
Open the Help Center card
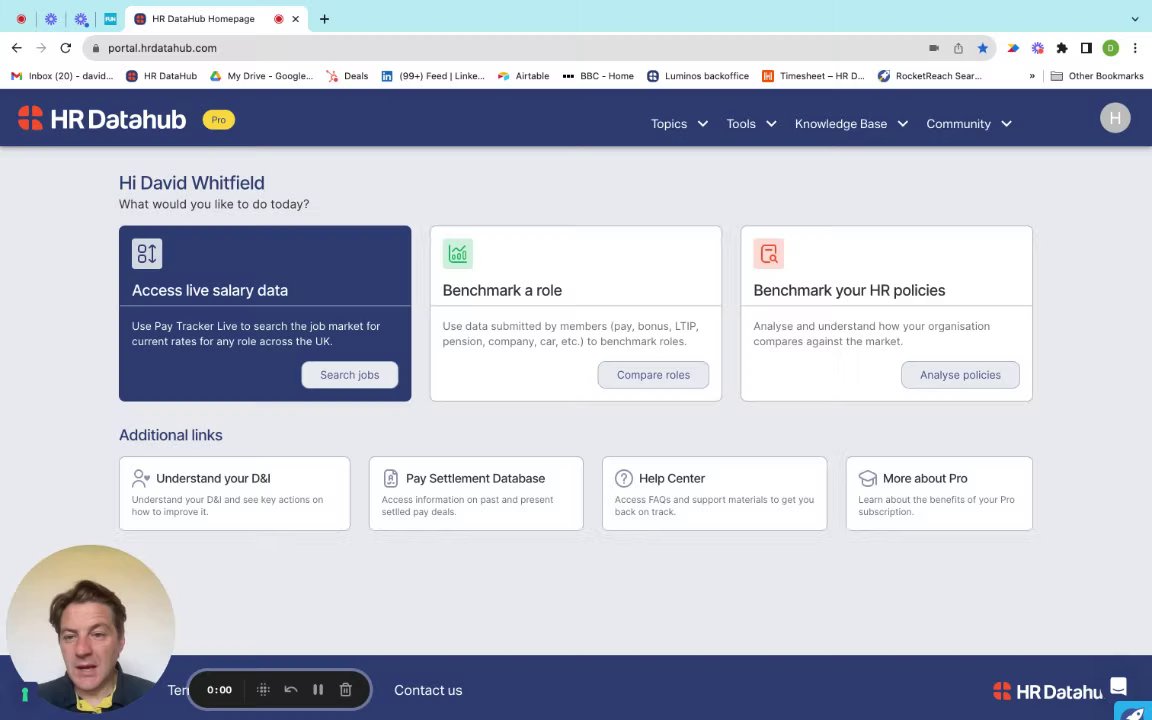(714, 493)
